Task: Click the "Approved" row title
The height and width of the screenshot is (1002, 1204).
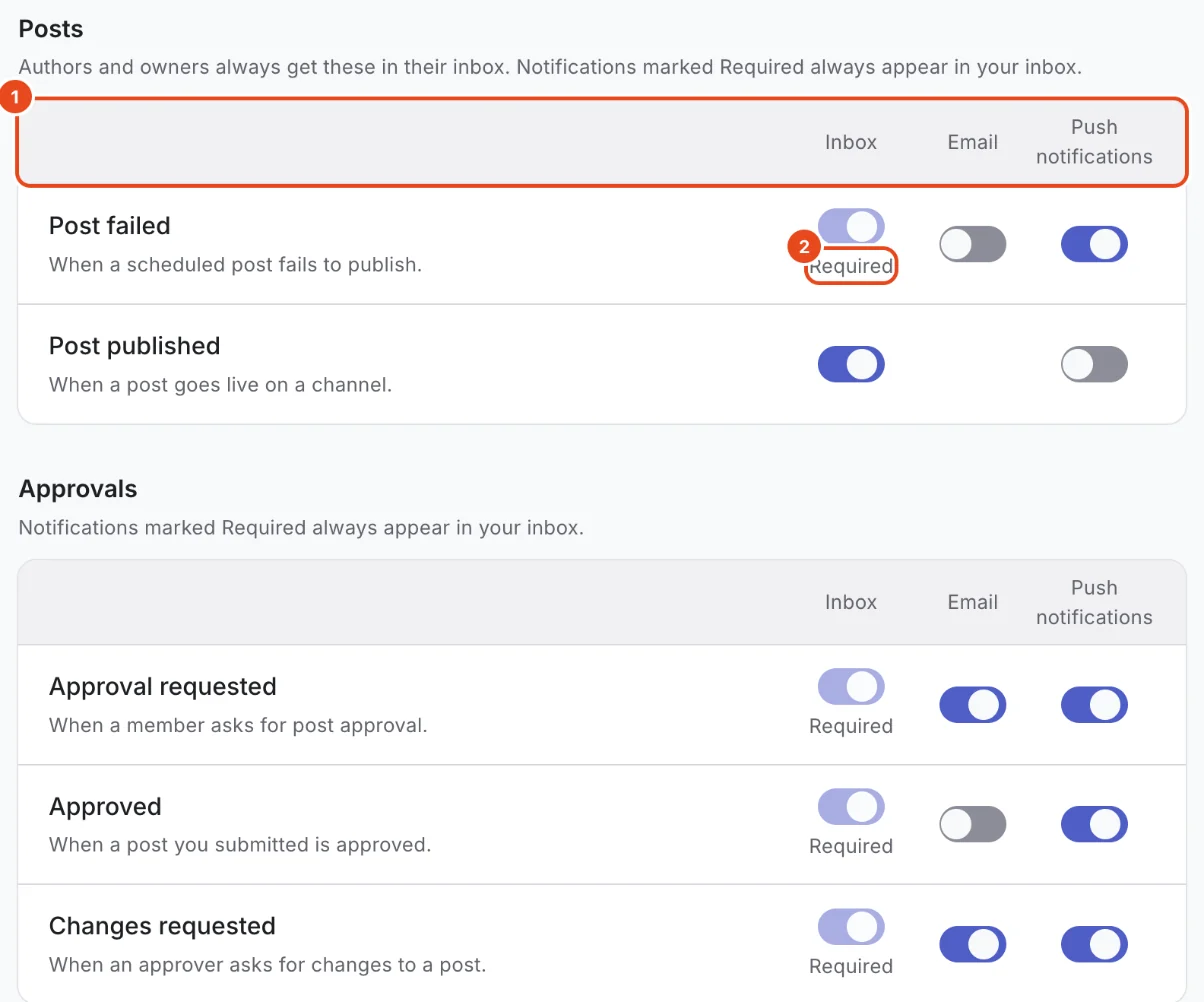Action: 105,807
